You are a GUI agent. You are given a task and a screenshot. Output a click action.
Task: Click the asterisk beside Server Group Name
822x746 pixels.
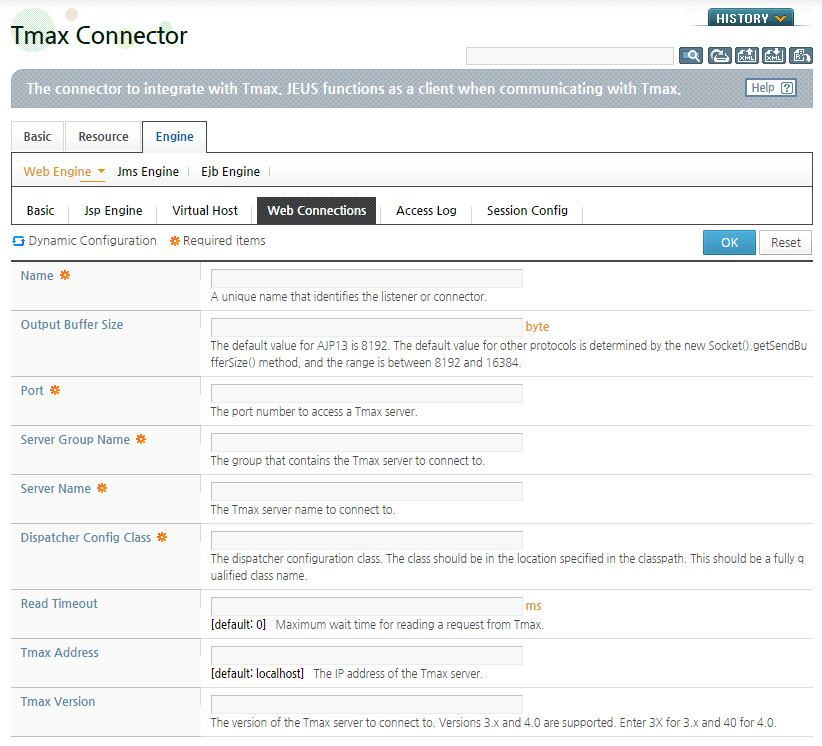[141, 439]
